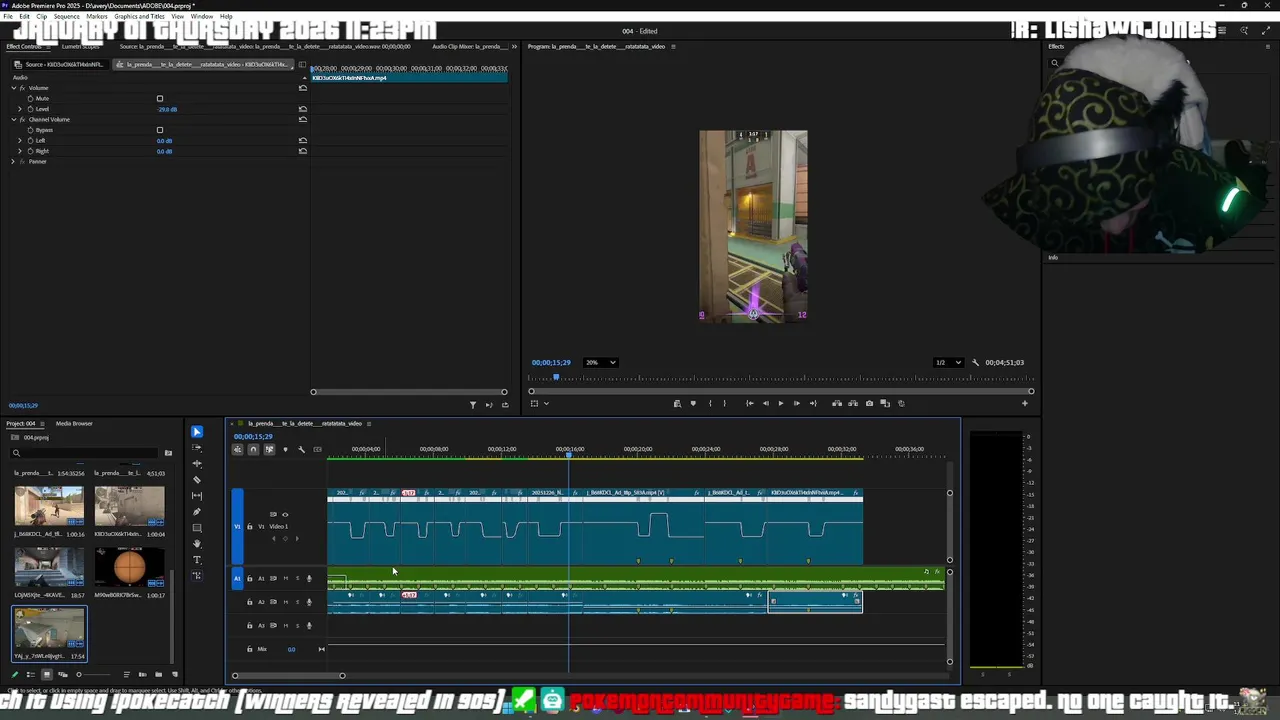Toggle V1 source patching button
This screenshot has width=1280, height=720.
click(238, 526)
